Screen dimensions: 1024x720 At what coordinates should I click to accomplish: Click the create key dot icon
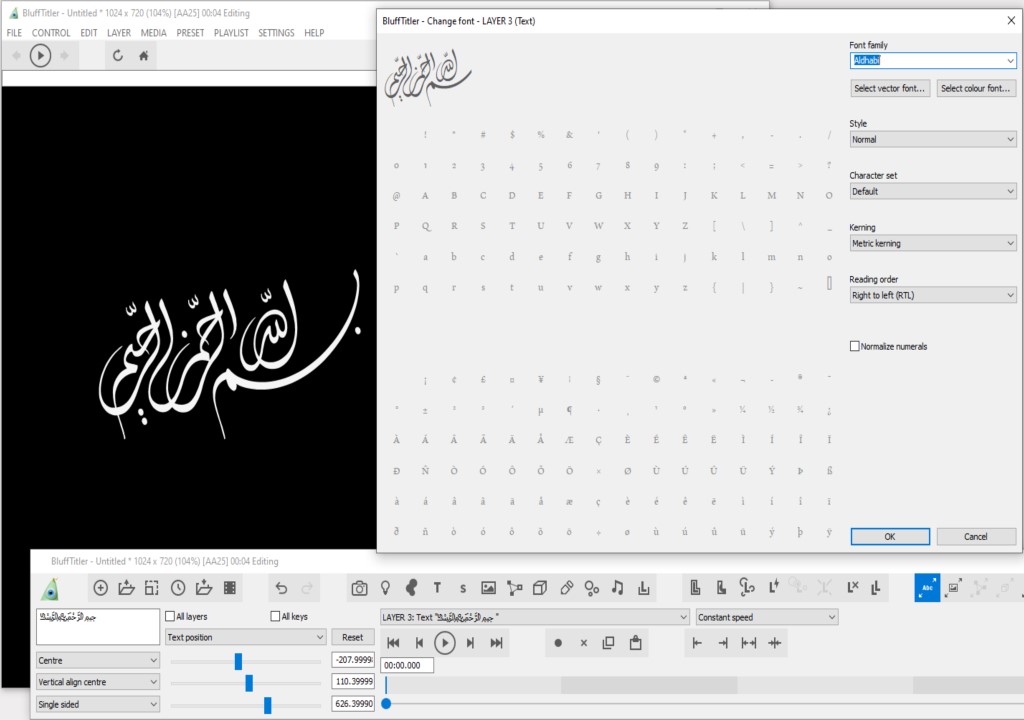[558, 643]
